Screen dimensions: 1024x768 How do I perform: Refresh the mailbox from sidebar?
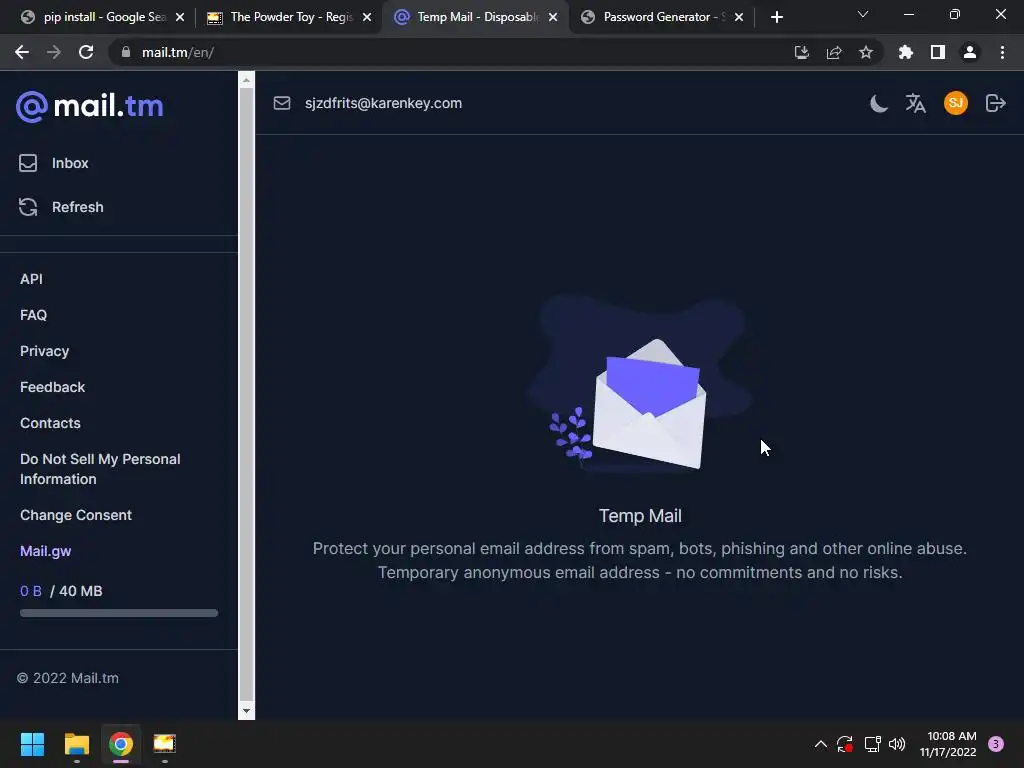(x=61, y=207)
